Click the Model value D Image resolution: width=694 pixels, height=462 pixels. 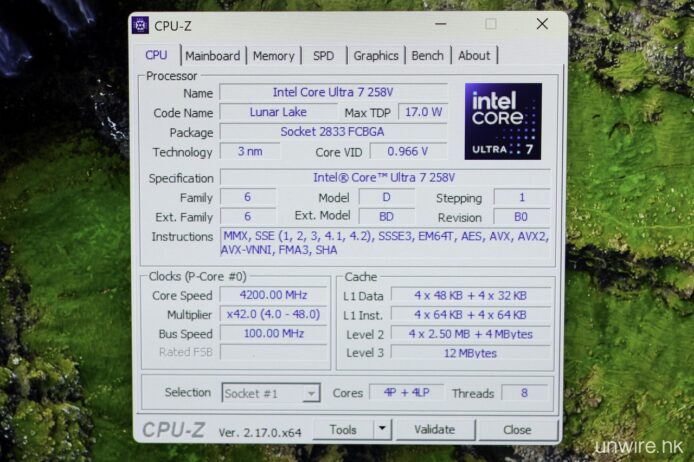(386, 197)
